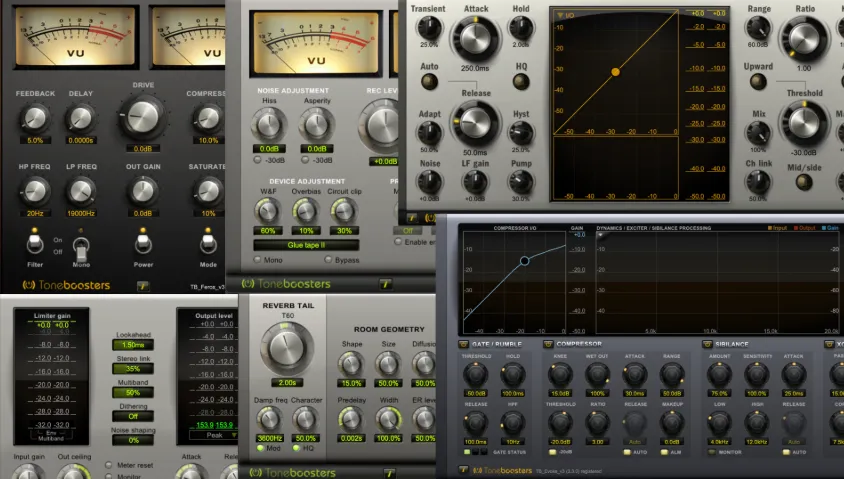Open the Dithering Off selector

tap(133, 416)
